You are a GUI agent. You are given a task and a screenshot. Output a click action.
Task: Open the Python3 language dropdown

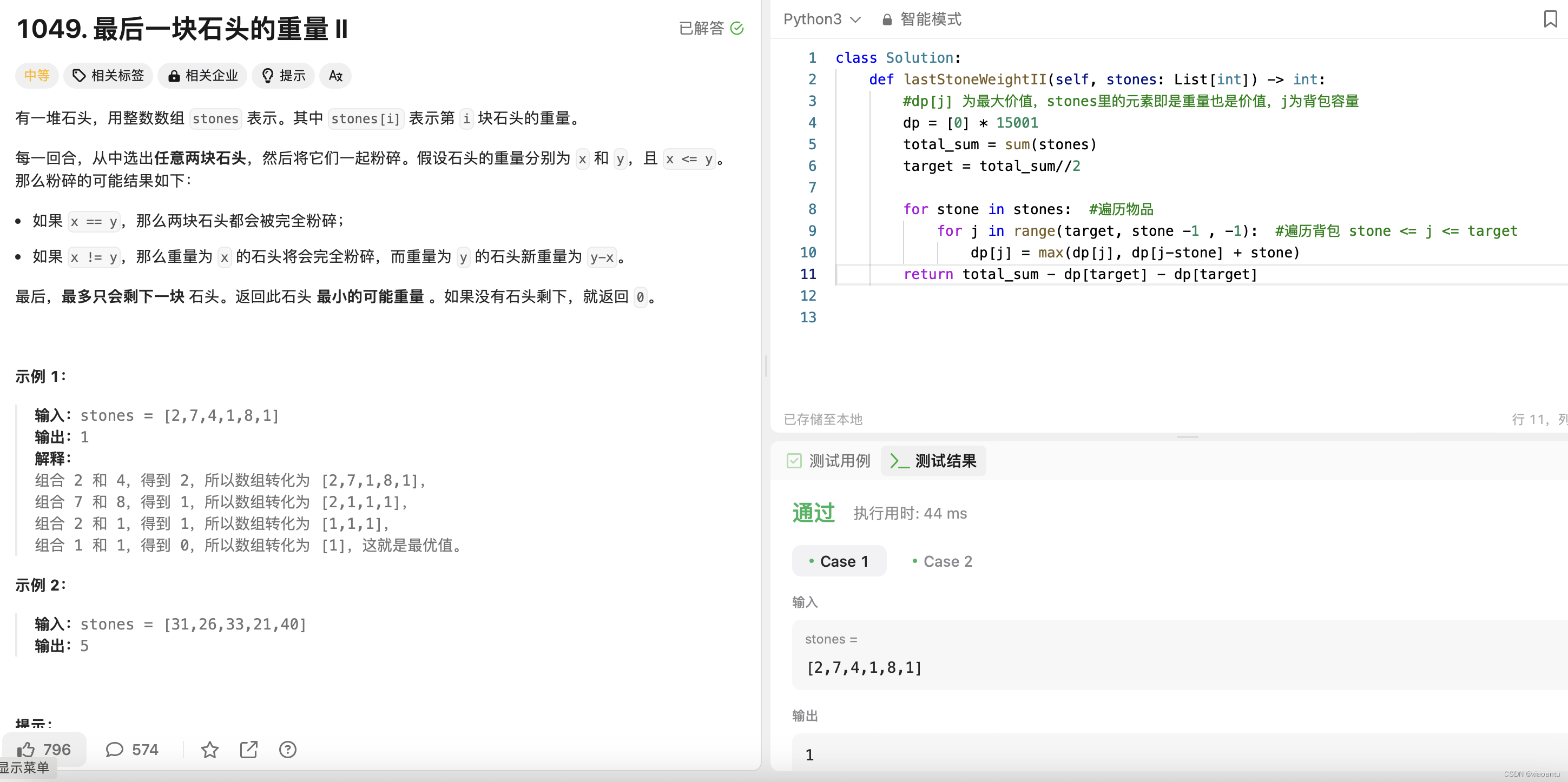[822, 19]
